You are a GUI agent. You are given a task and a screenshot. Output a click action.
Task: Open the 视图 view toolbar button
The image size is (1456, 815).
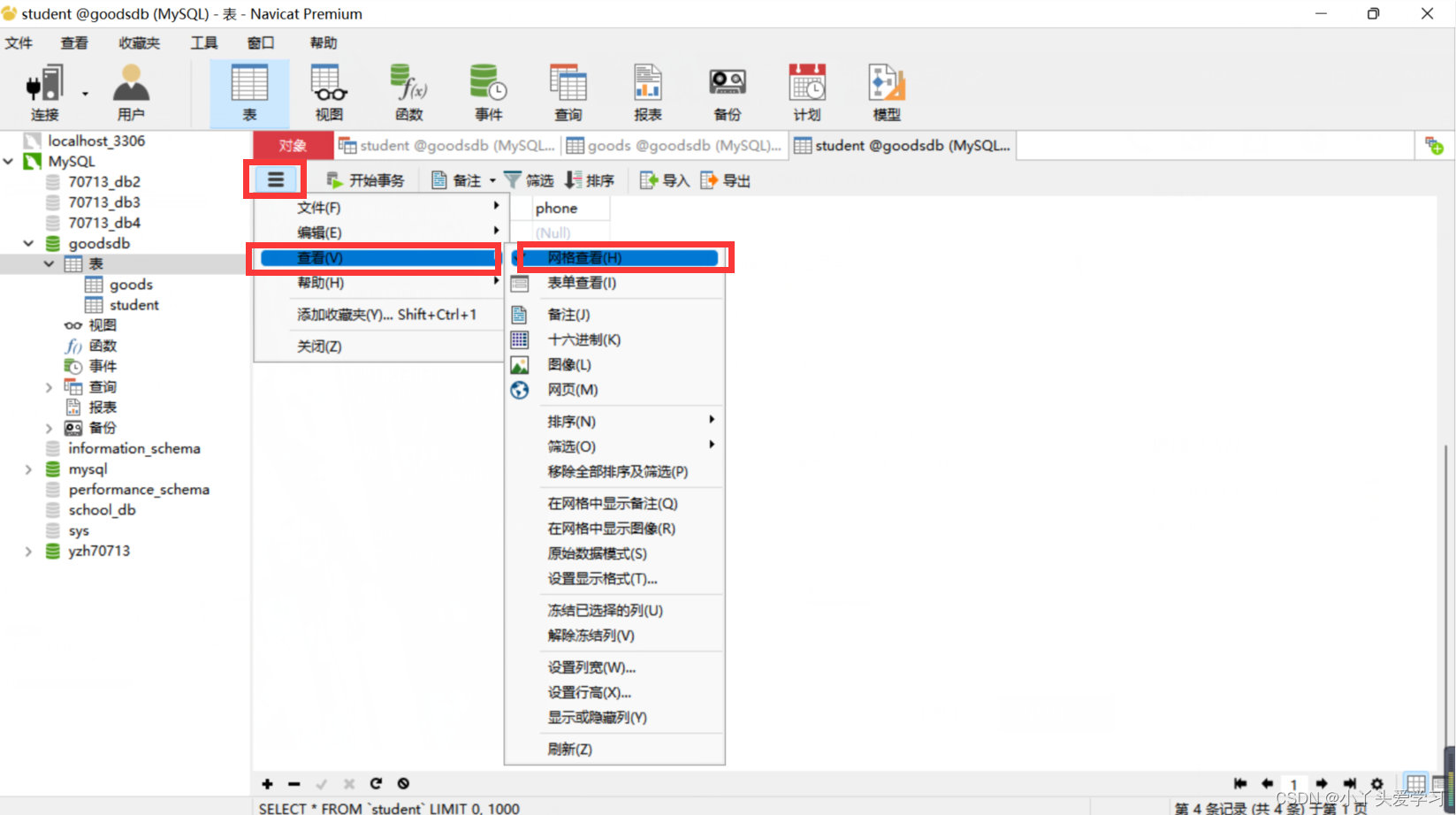click(329, 93)
